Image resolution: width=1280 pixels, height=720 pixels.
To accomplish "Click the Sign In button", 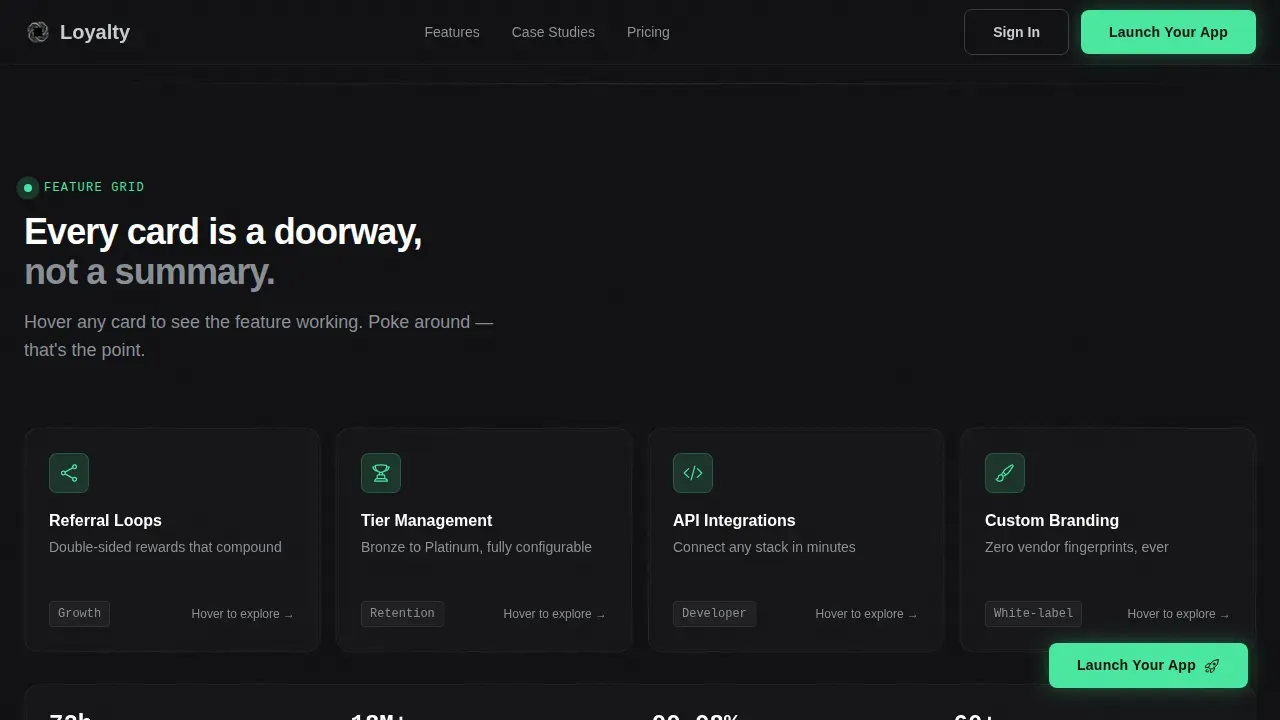I will pos(1016,32).
